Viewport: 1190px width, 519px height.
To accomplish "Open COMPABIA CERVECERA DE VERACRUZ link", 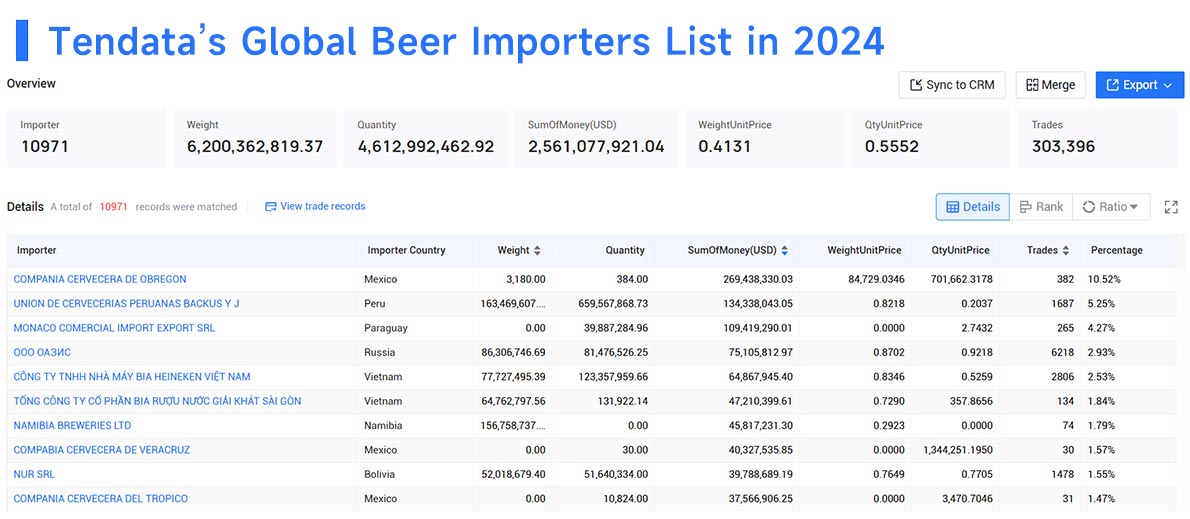I will click(x=102, y=449).
